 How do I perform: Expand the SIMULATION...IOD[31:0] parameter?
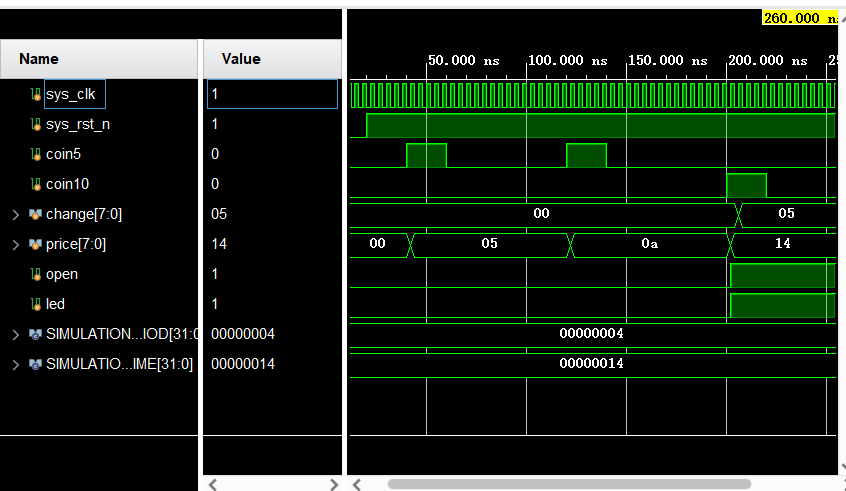point(15,334)
